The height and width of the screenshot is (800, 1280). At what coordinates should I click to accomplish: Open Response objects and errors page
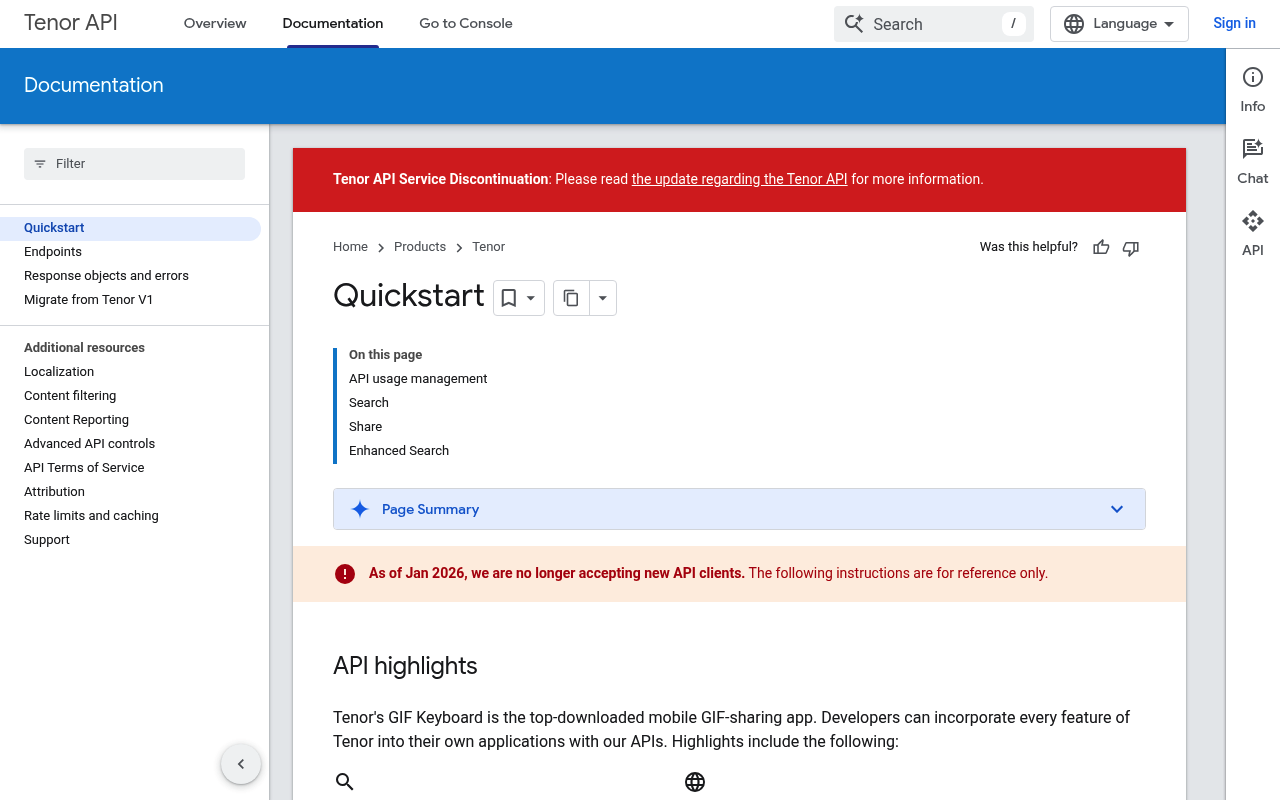[x=106, y=276]
